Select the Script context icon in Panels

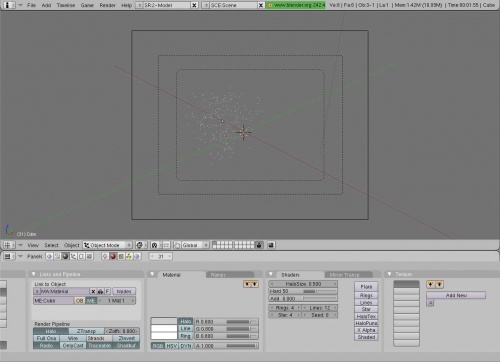click(57, 256)
